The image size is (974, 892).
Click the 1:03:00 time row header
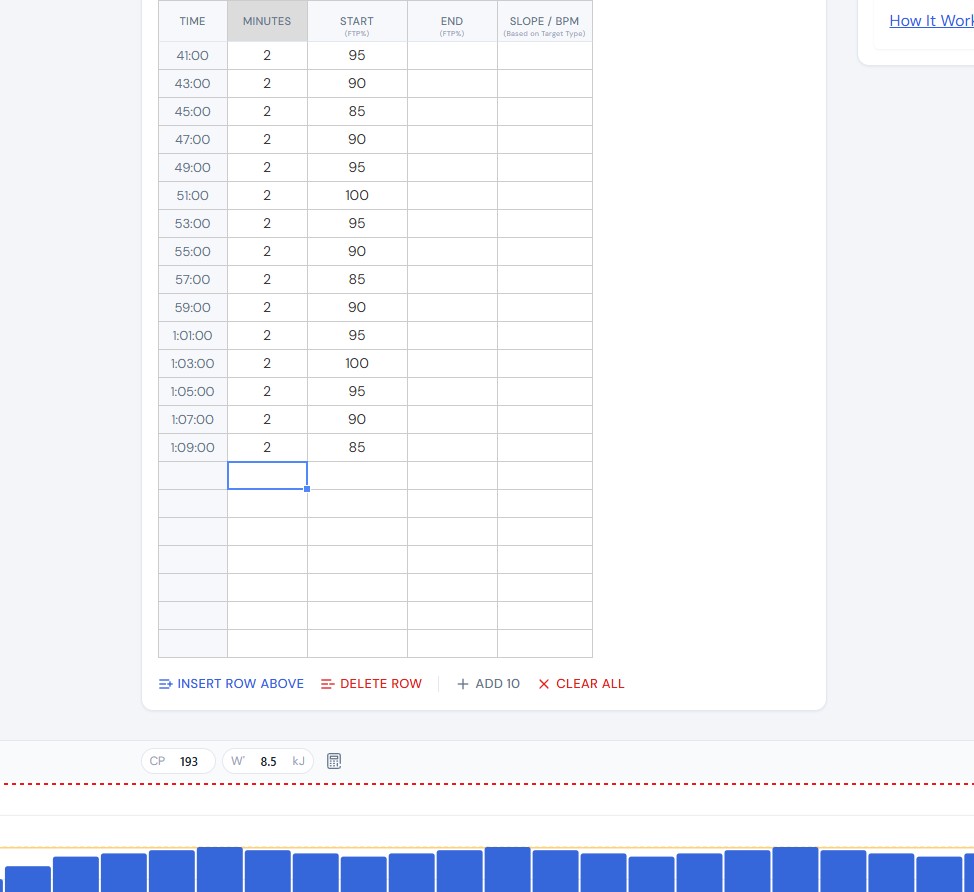(x=193, y=364)
